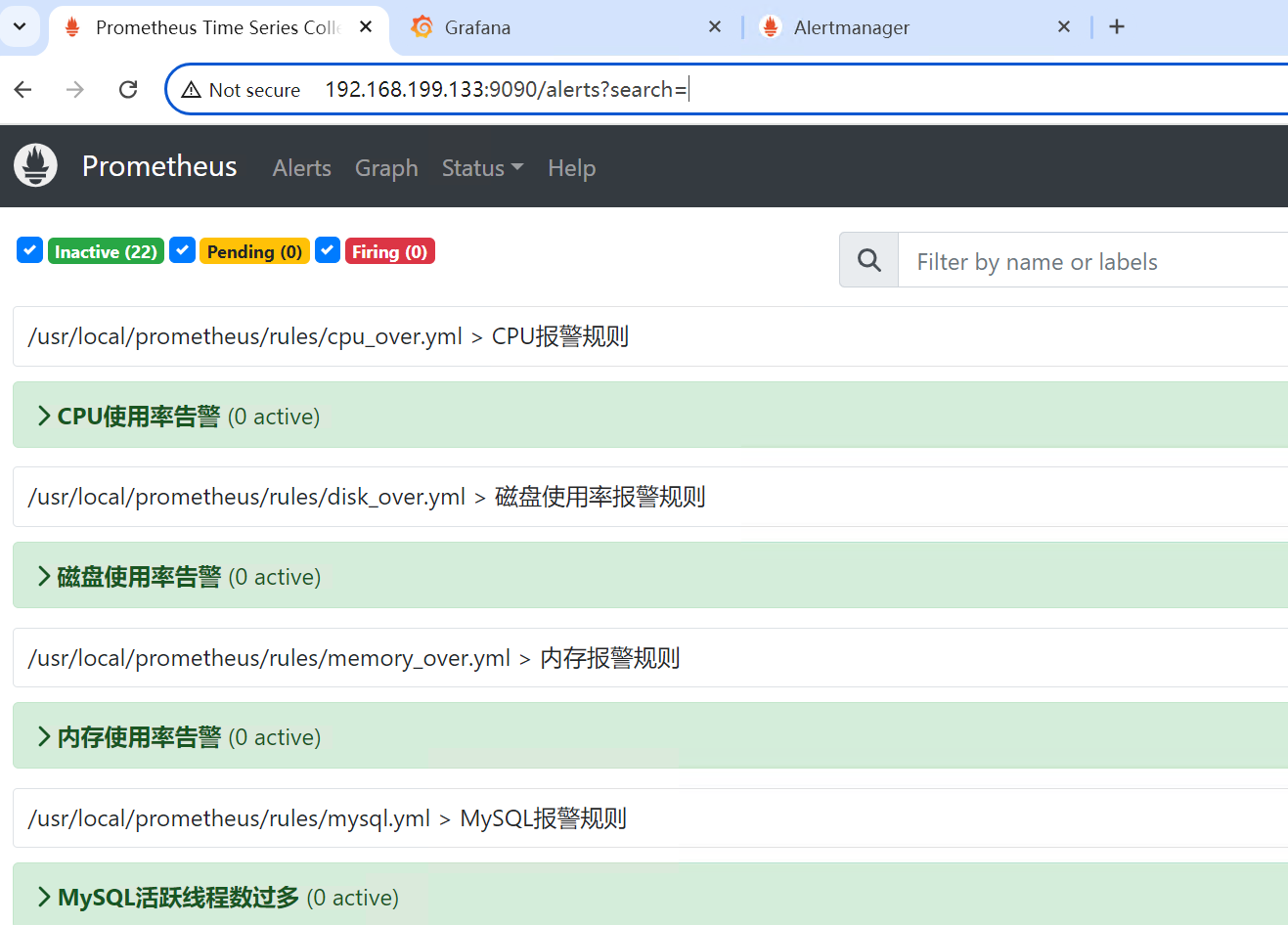The image size is (1288, 925).
Task: Expand the MySQL活跃线程数过多 alert rule
Action: coord(178,898)
